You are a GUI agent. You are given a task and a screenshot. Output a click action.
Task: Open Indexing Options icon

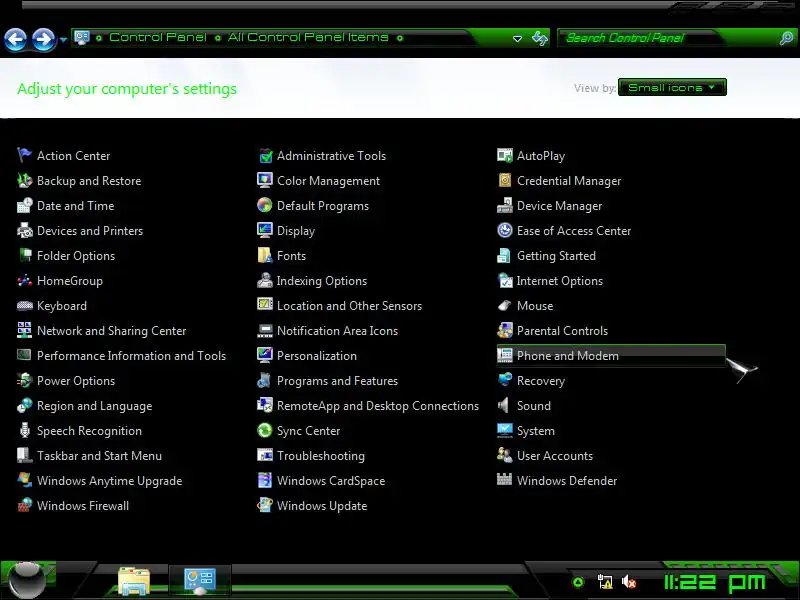(x=264, y=280)
